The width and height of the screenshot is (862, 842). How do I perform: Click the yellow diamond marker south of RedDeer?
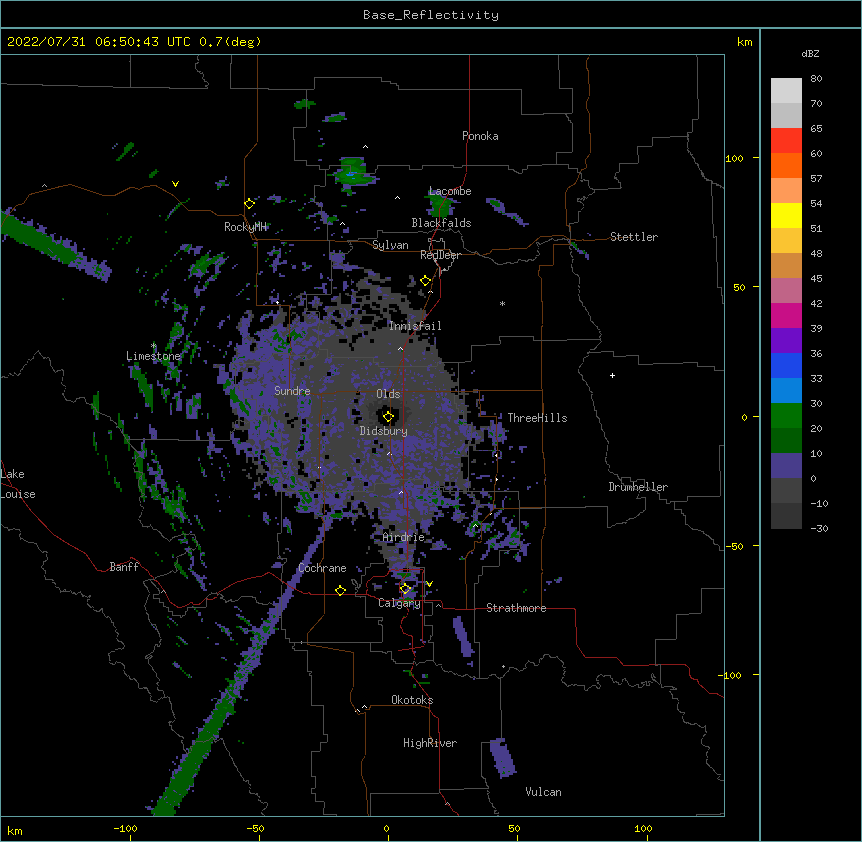425,280
